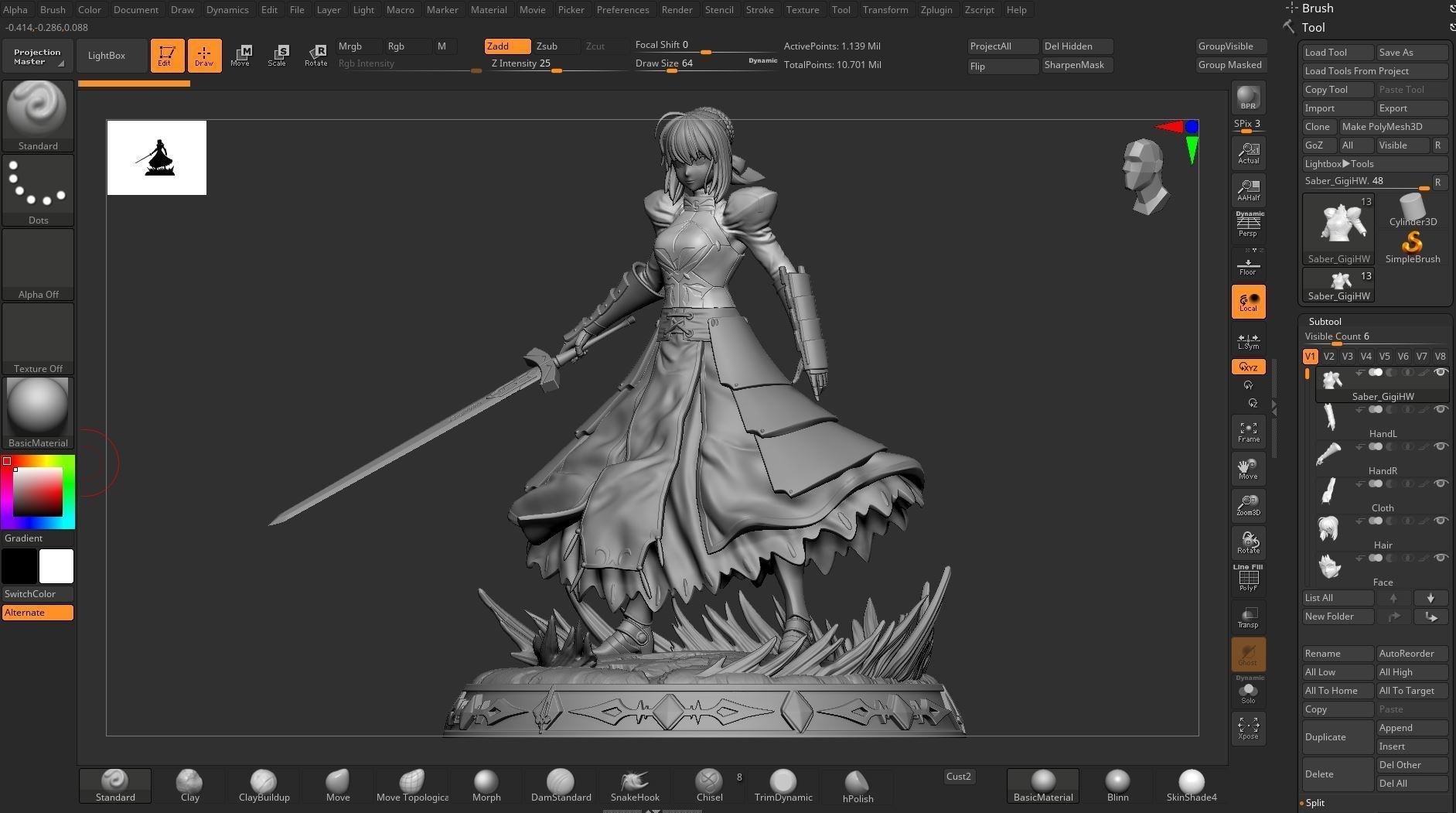Click the Load Tool button

1338,53
